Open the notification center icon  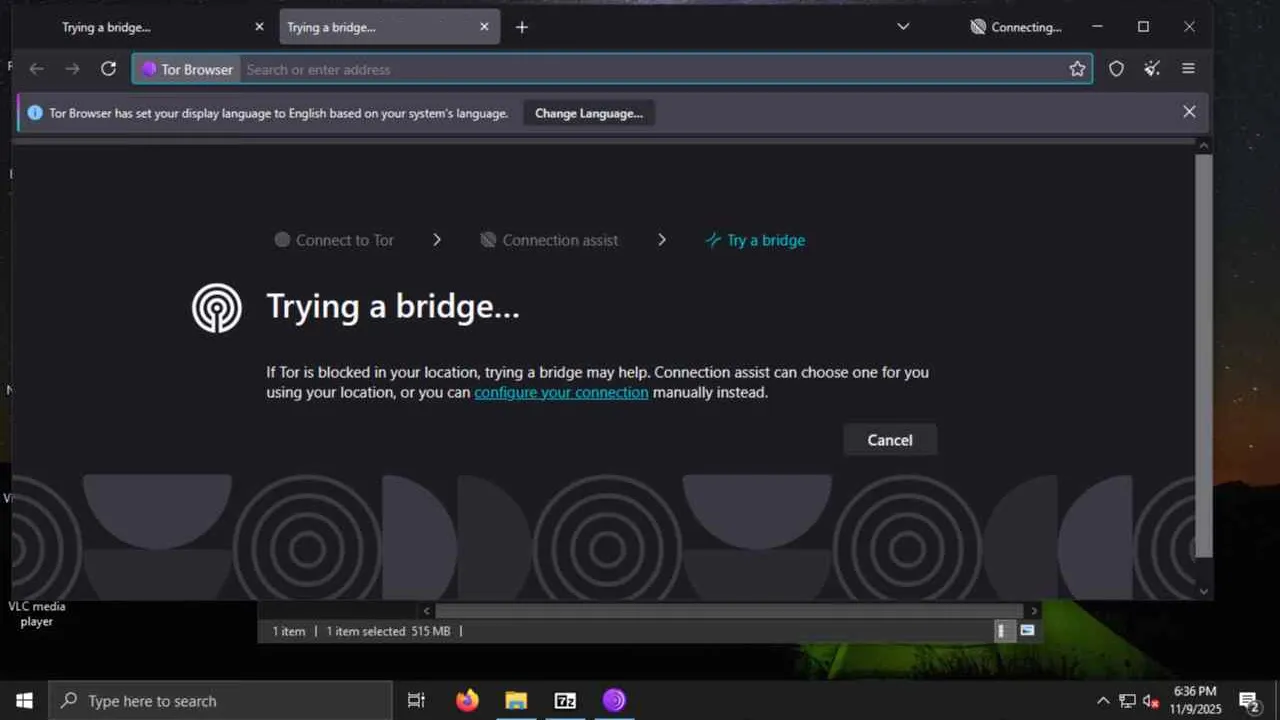[1248, 701]
